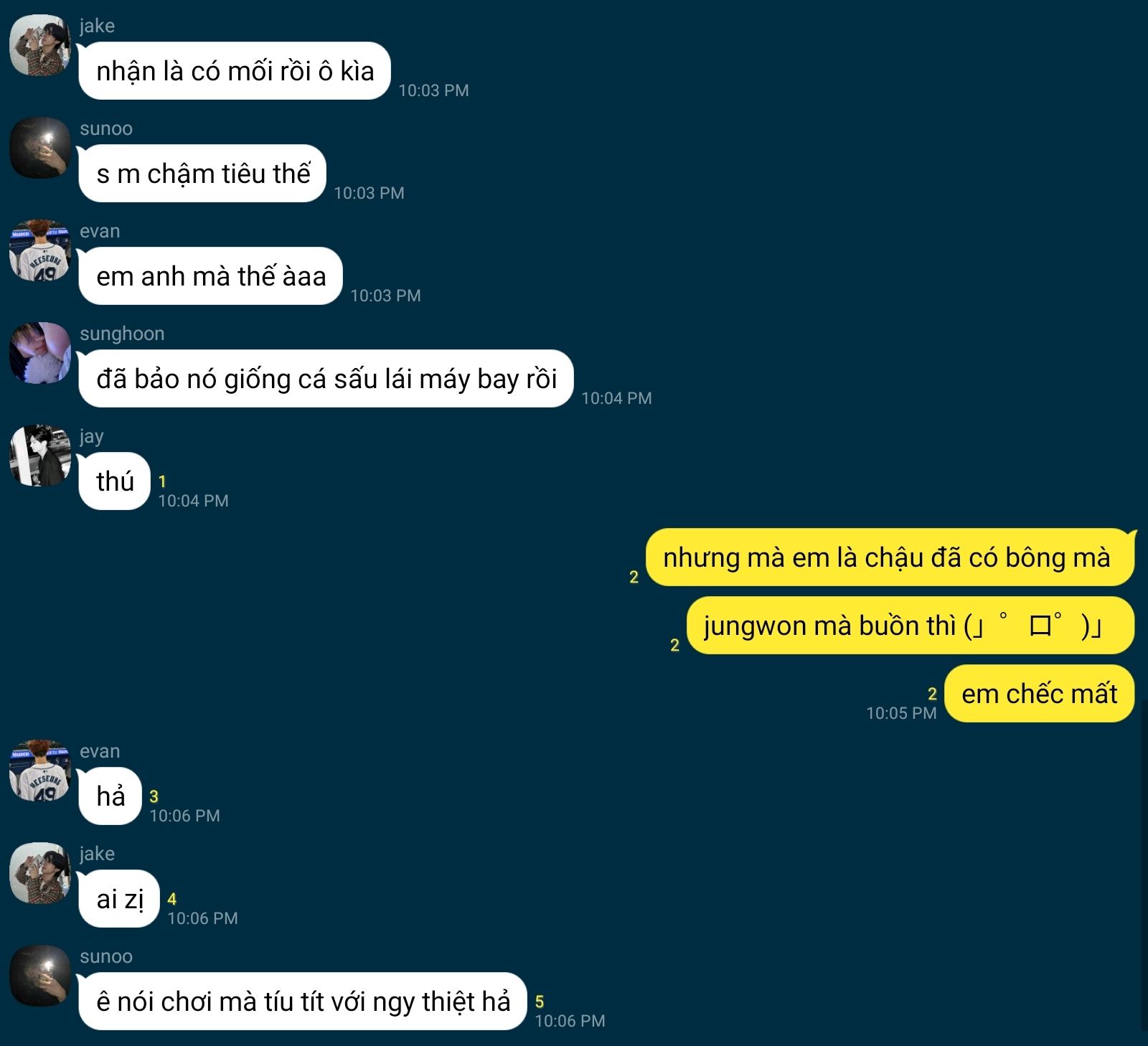Tap the yellow 'jungwon mà buồn thì' bubble
The height and width of the screenshot is (1046, 1148).
tap(911, 626)
